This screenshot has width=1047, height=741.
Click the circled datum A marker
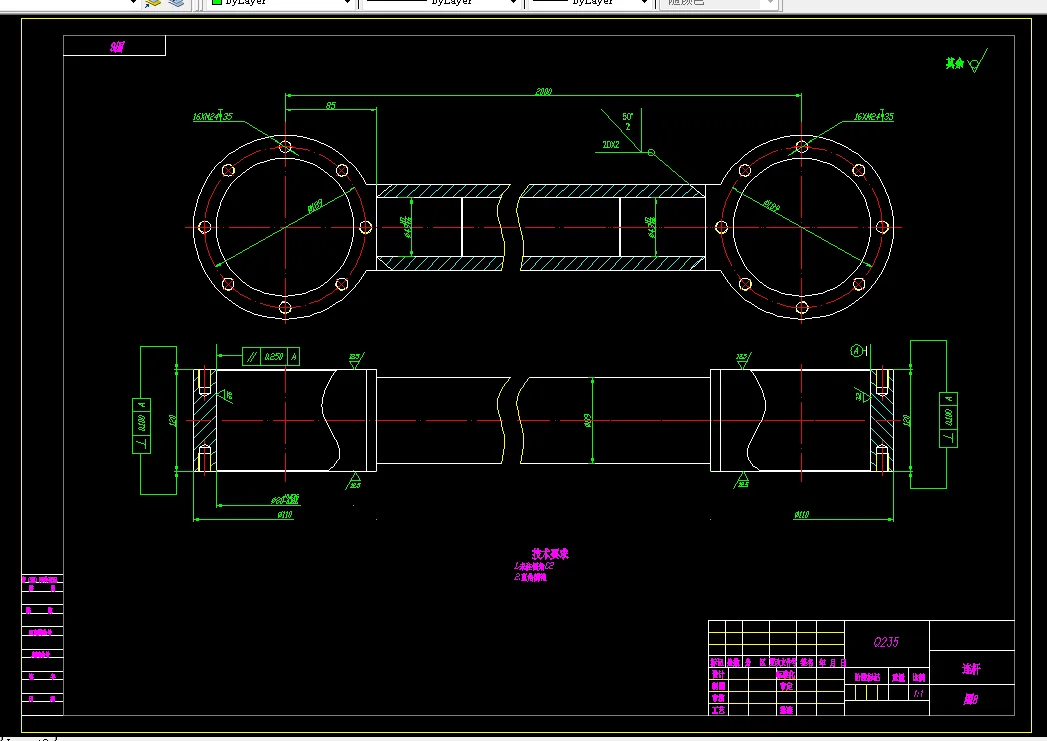click(857, 350)
